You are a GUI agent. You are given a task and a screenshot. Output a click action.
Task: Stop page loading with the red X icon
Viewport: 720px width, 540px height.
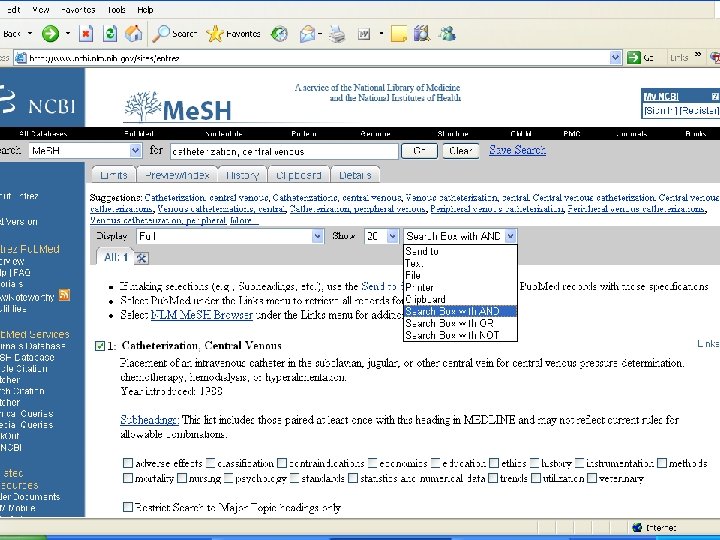pos(86,34)
